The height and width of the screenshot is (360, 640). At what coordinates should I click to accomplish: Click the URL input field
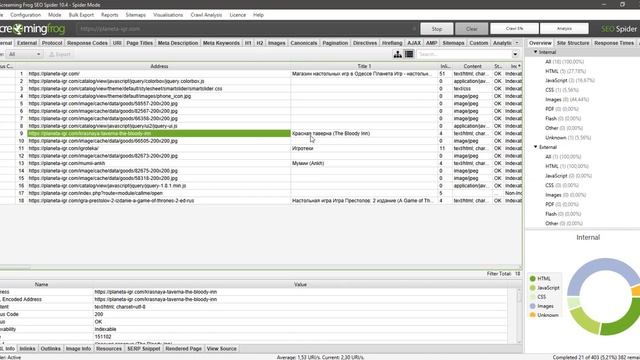(247, 29)
